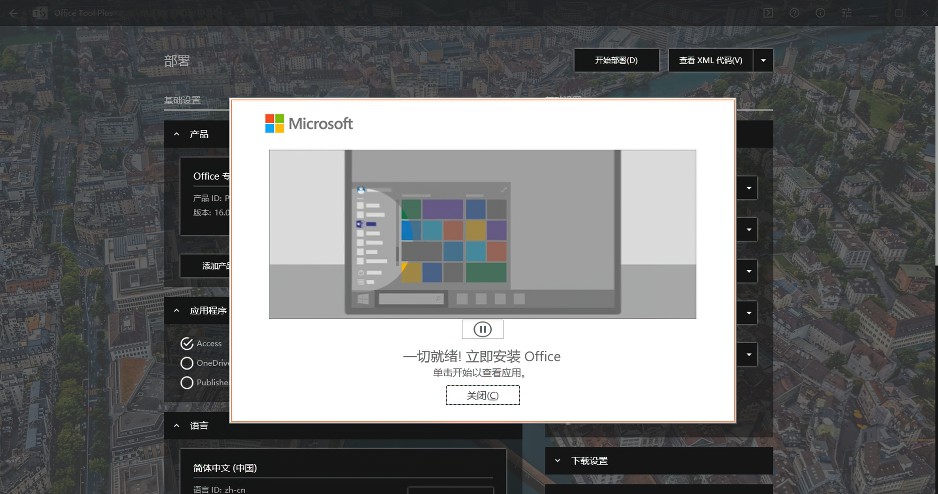Click the 添加产品 button

click(205, 266)
